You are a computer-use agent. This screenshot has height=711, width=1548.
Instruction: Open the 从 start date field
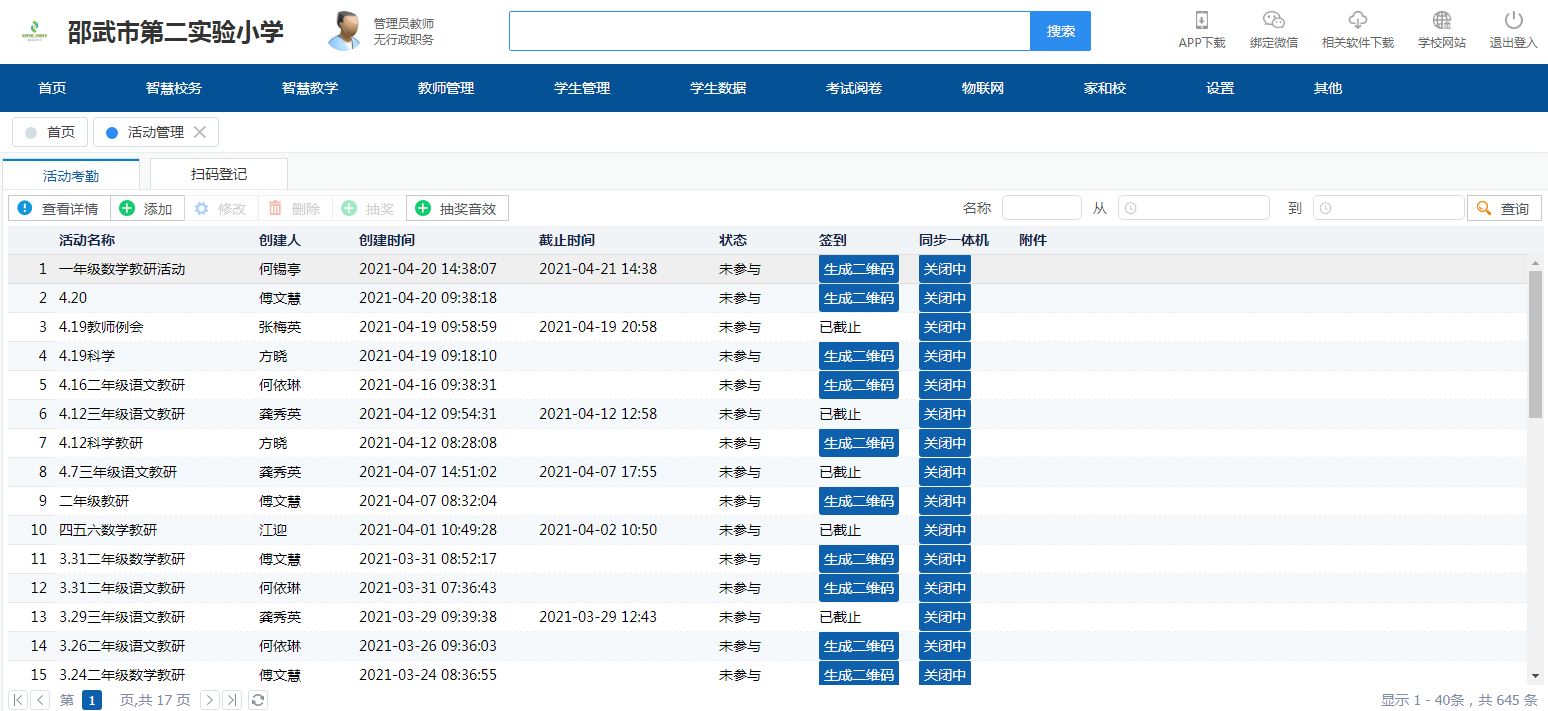point(1194,208)
